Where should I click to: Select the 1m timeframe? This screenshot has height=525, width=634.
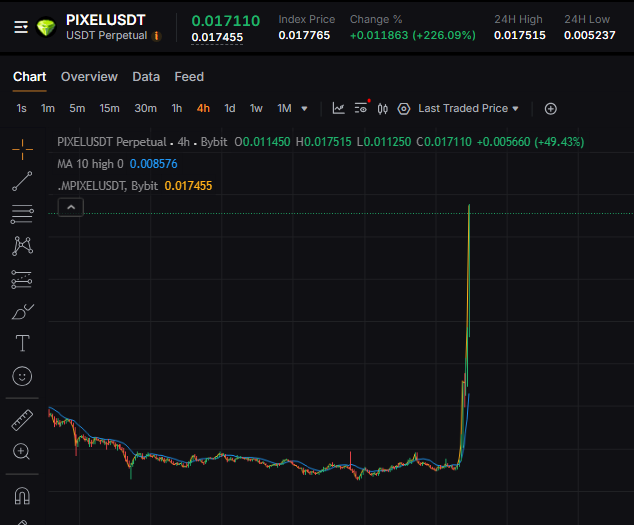pos(48,108)
